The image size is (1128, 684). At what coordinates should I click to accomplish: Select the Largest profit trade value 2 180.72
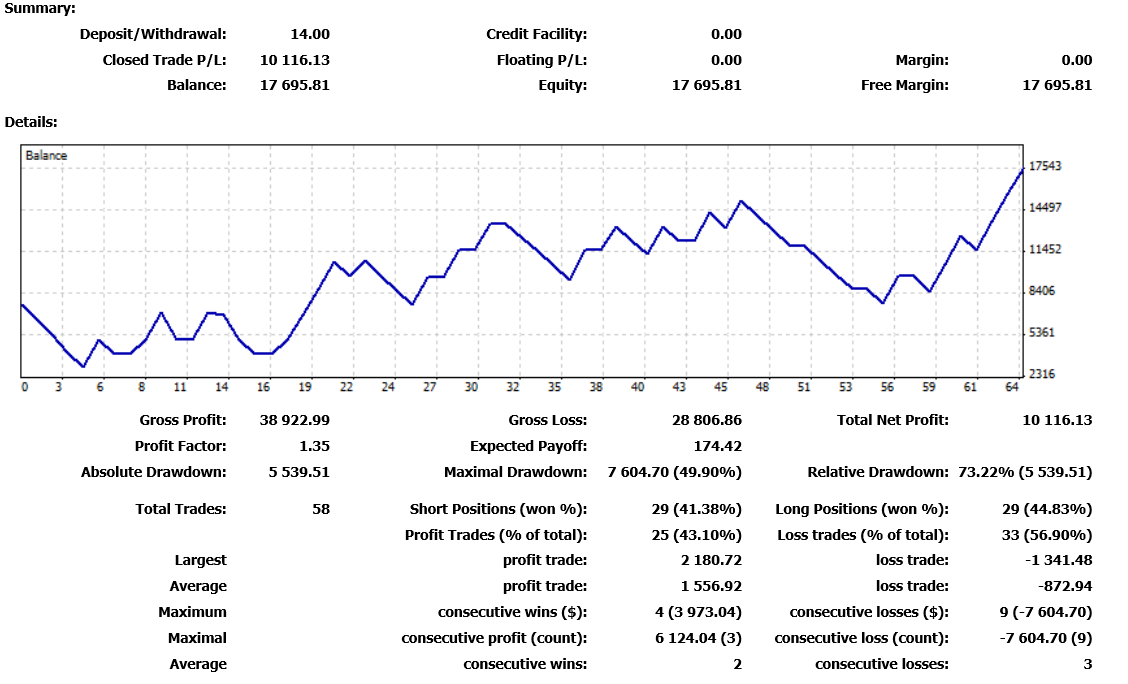tap(711, 560)
